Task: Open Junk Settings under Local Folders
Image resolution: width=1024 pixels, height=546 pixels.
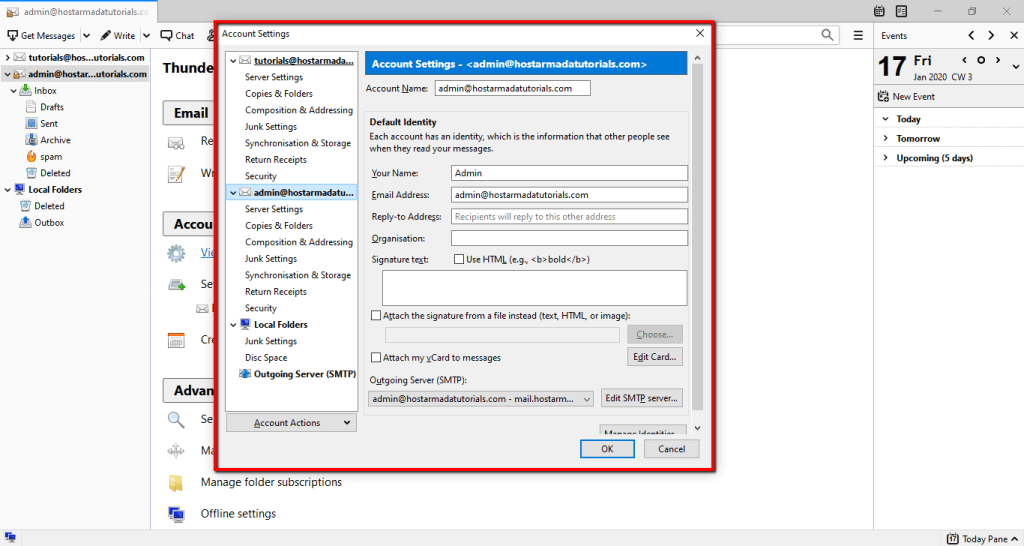Action: [x=270, y=341]
